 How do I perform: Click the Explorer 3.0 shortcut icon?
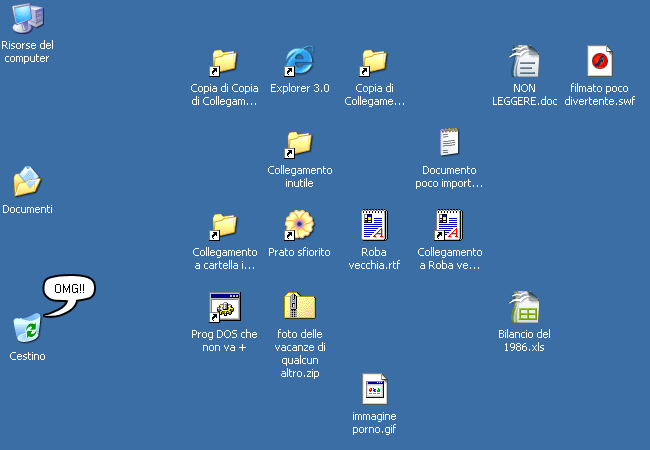click(299, 61)
